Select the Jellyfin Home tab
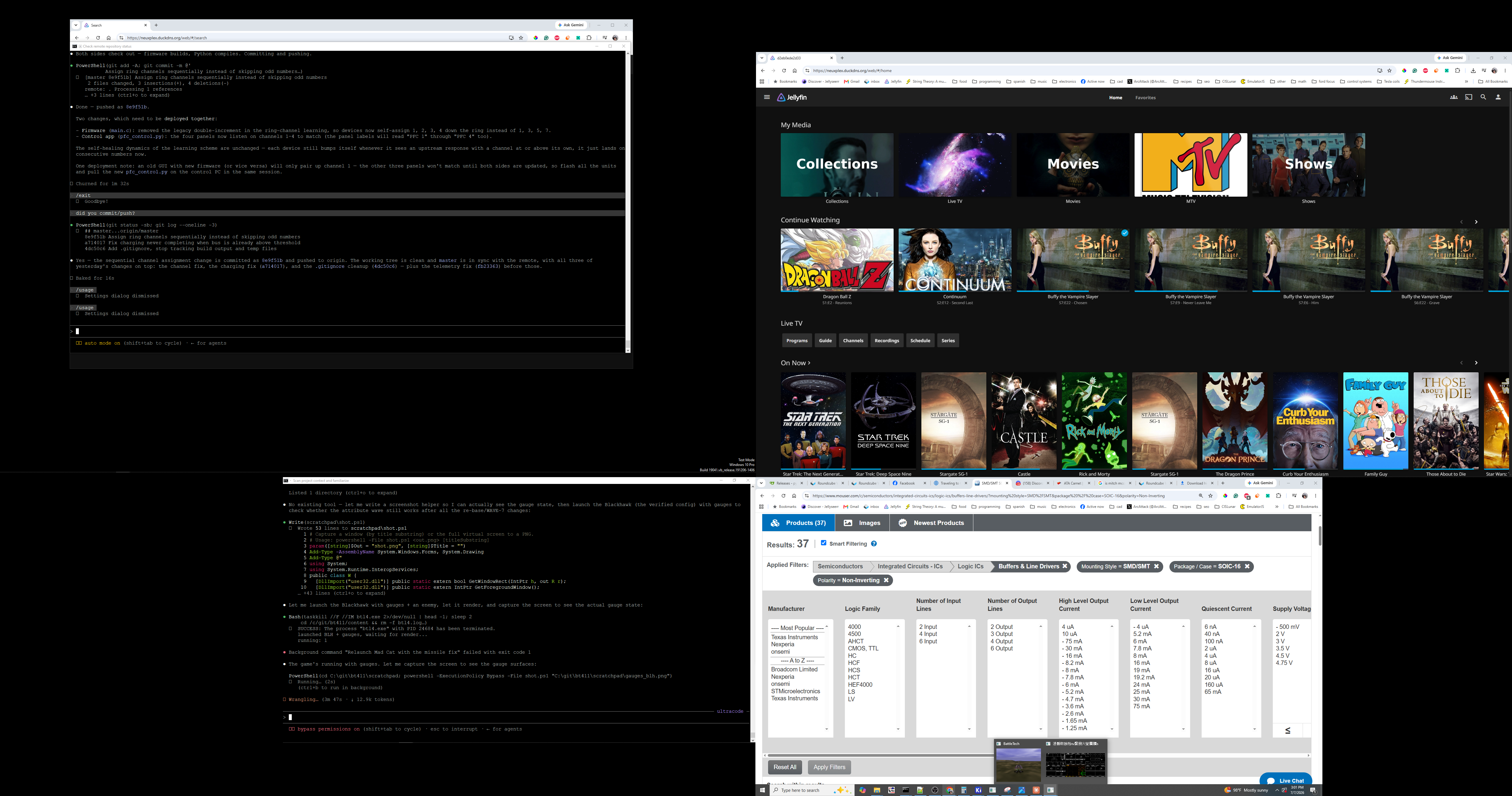 (x=1116, y=97)
